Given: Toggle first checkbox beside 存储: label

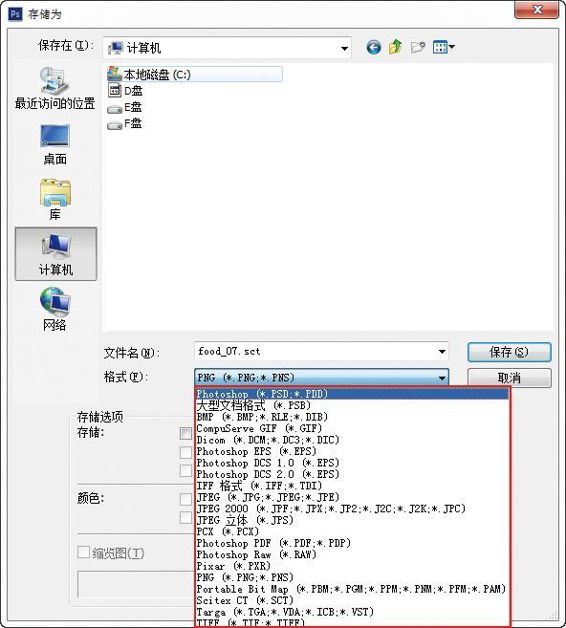Looking at the screenshot, I should [186, 433].
